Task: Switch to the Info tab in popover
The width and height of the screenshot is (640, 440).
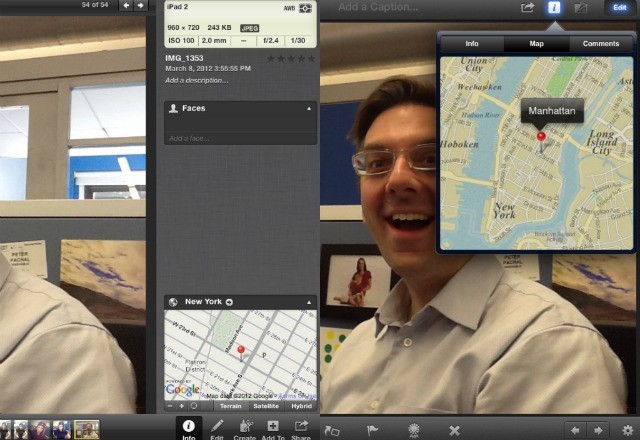Action: pos(472,44)
